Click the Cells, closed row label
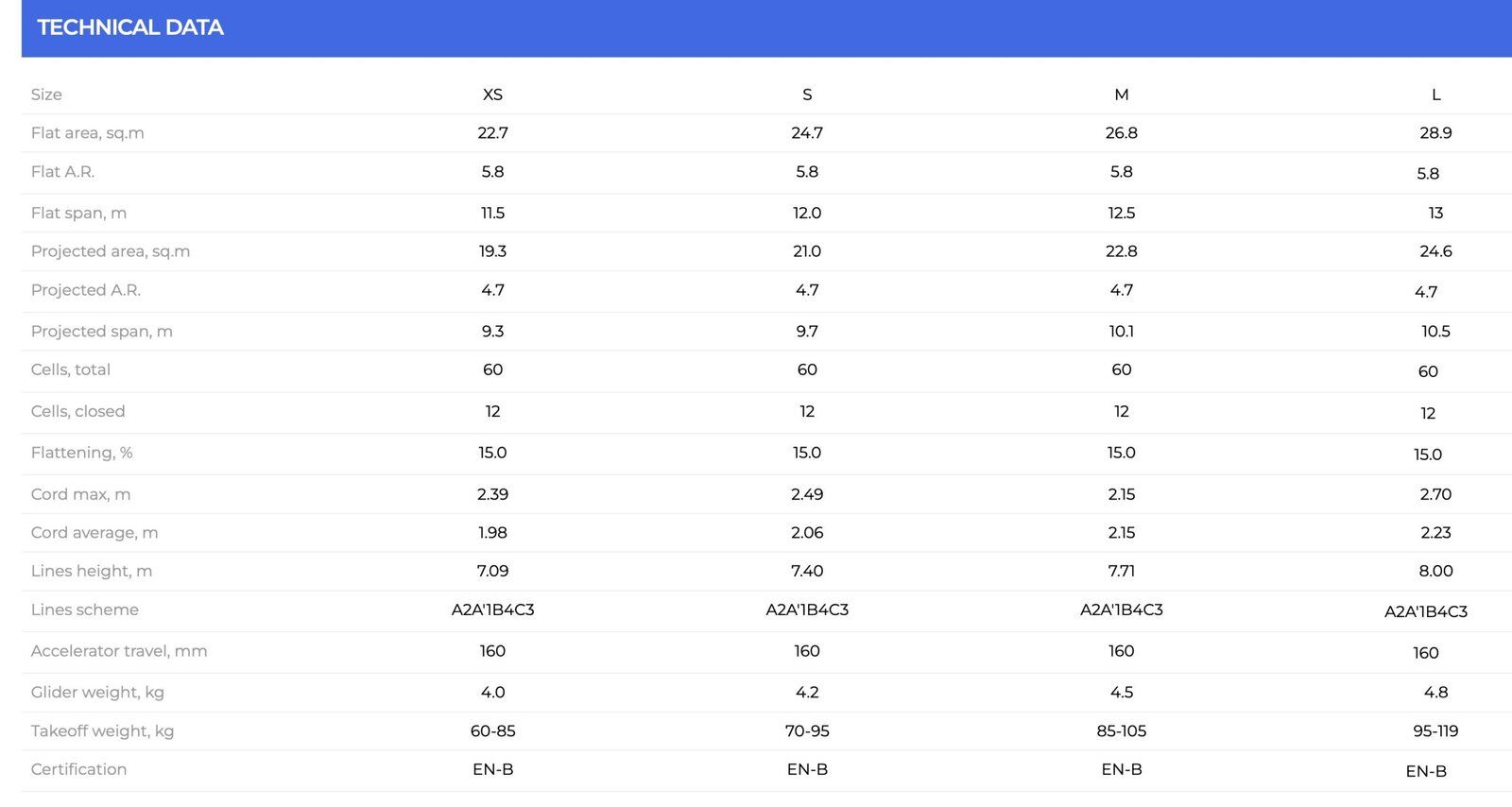Screen dimensions: 1512x807 coord(77,411)
